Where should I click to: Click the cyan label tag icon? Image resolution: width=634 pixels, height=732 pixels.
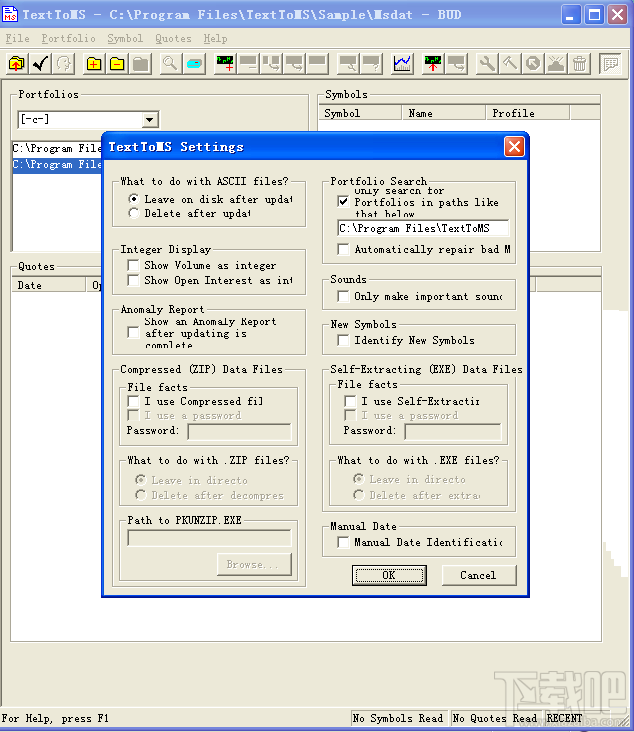point(194,63)
